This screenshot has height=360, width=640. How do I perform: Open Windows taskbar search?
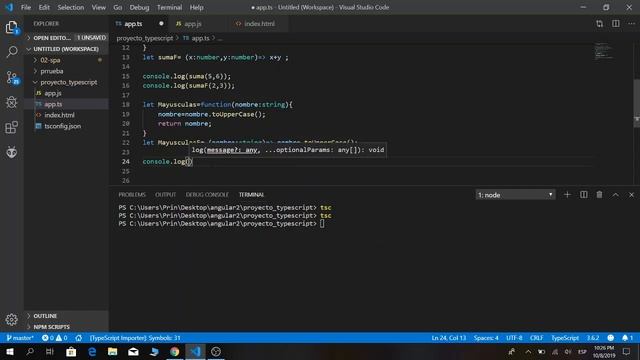(30, 352)
